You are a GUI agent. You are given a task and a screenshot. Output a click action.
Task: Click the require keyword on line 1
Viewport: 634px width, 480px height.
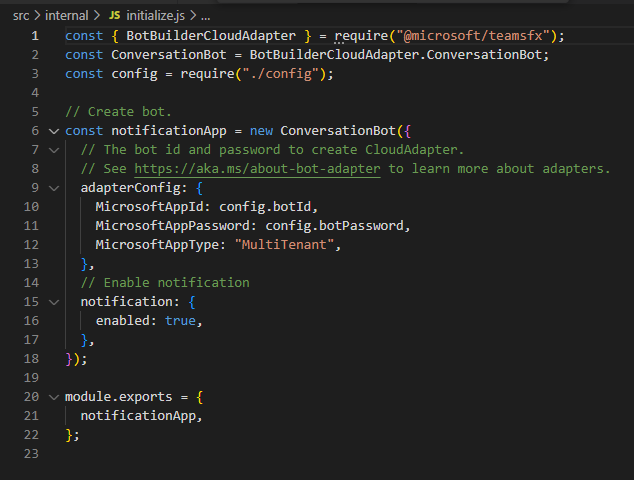click(361, 36)
